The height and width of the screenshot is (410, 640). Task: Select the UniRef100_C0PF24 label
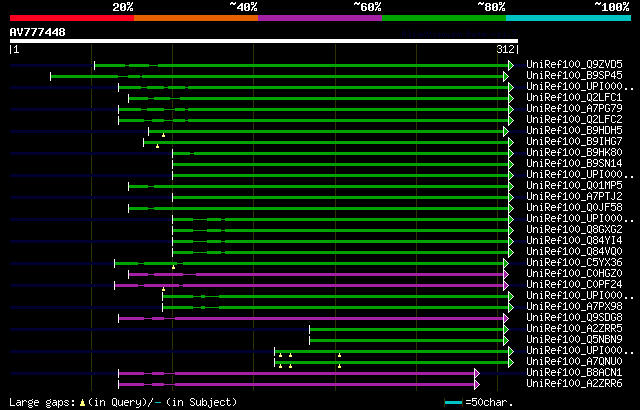coord(574,285)
